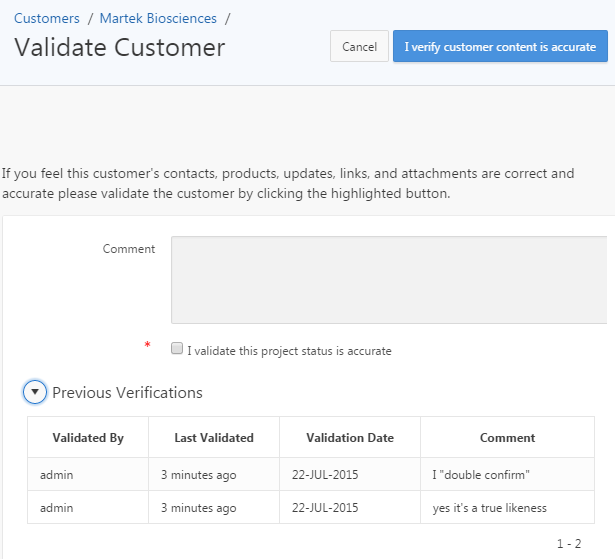Open the Customers breadcrumb link

[x=47, y=18]
